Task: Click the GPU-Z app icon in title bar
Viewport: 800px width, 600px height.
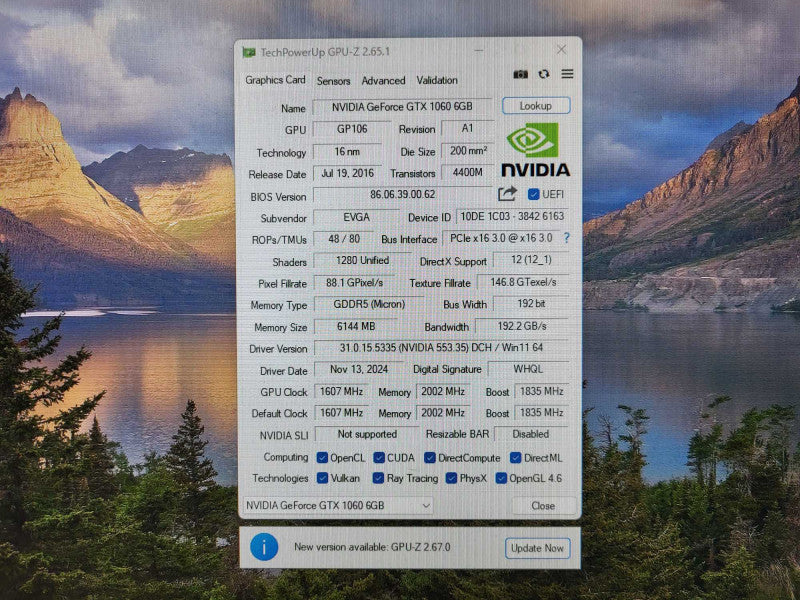Action: click(x=249, y=52)
